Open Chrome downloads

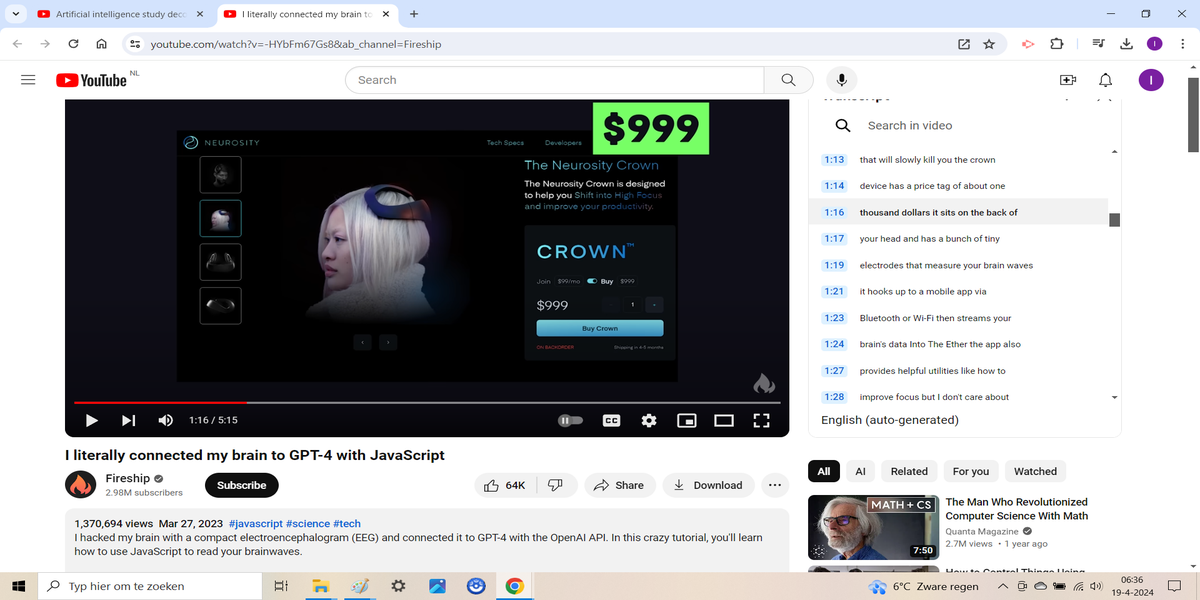click(x=1126, y=44)
